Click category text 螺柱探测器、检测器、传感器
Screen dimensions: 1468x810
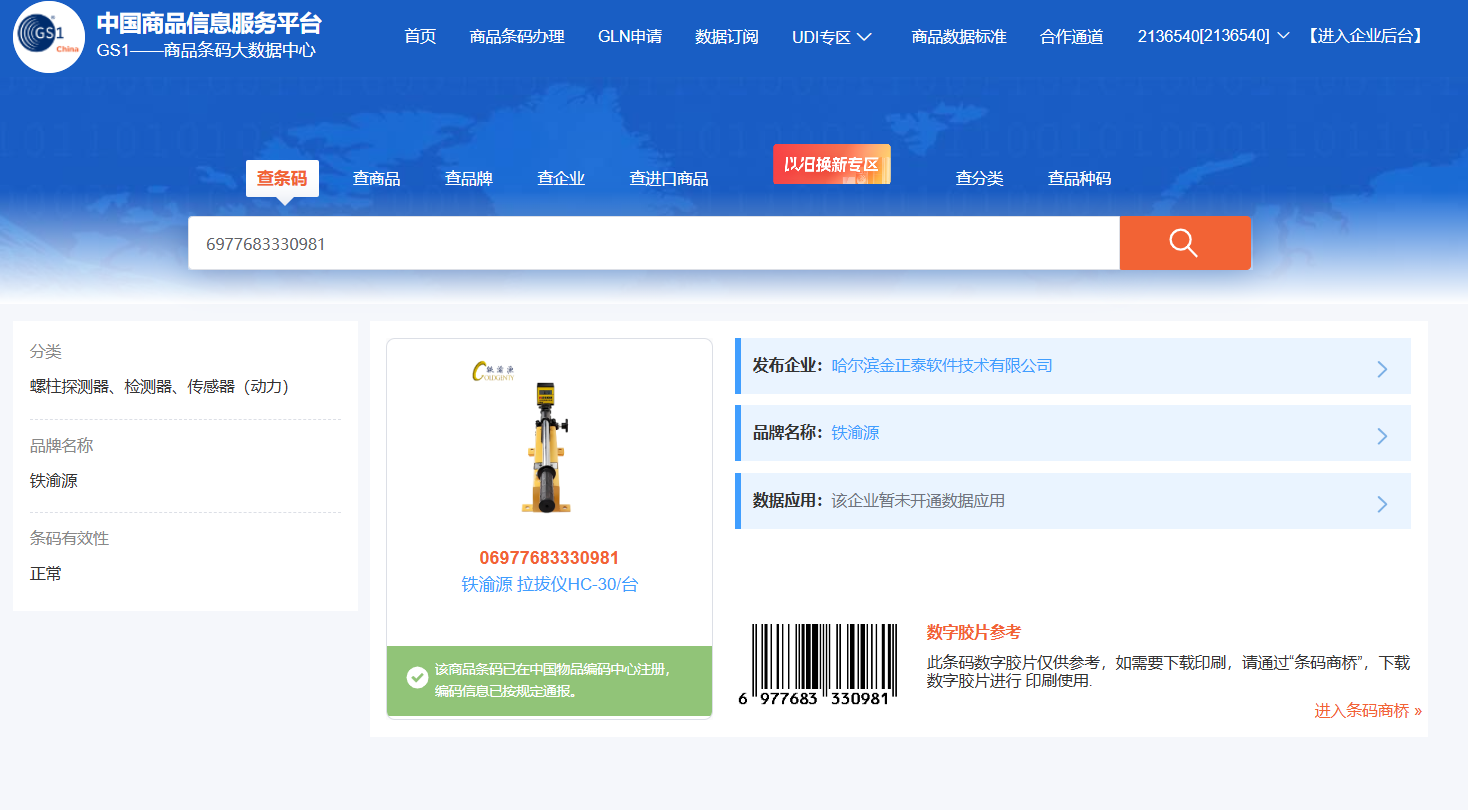coord(160,386)
